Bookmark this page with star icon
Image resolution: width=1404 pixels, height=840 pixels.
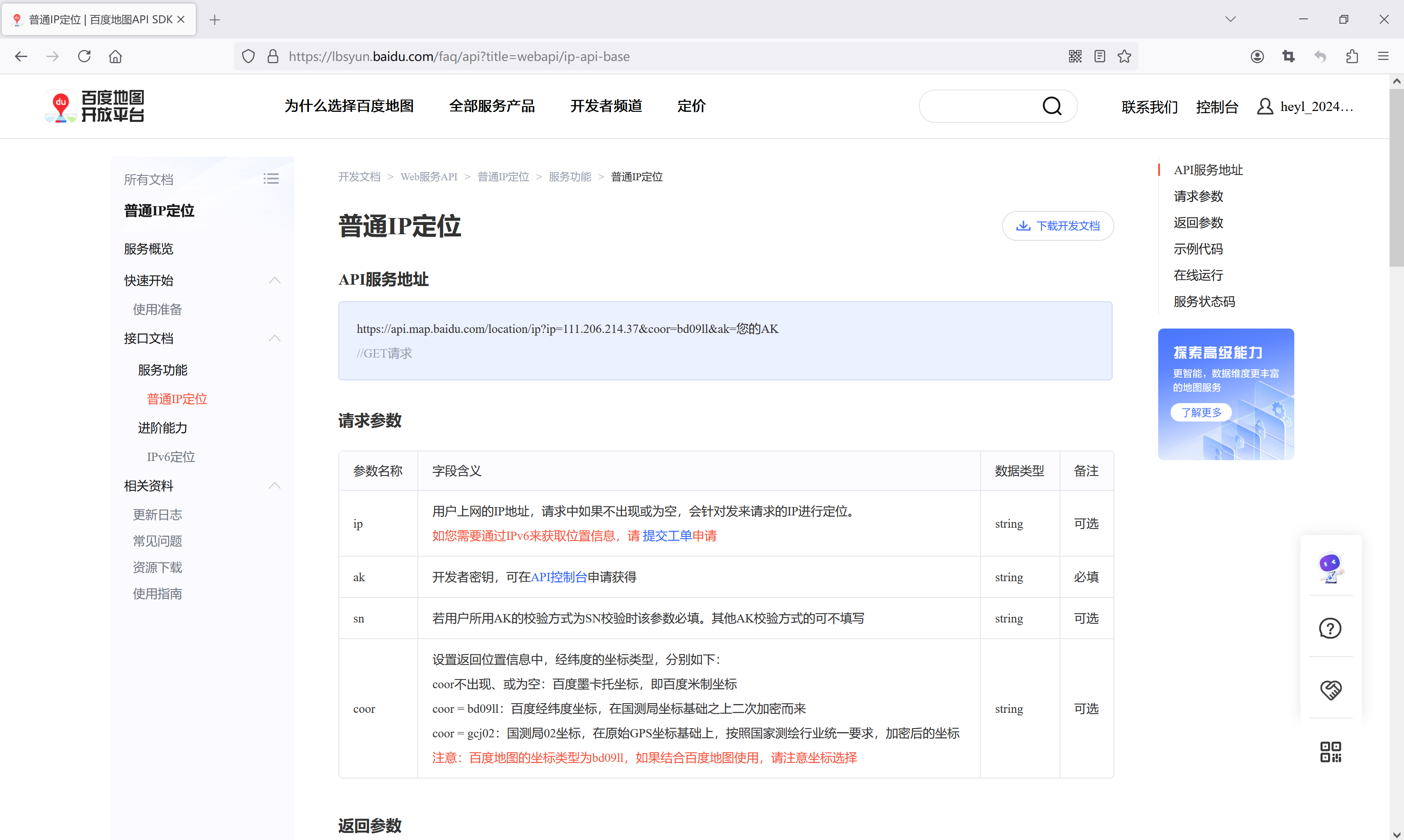[1124, 56]
